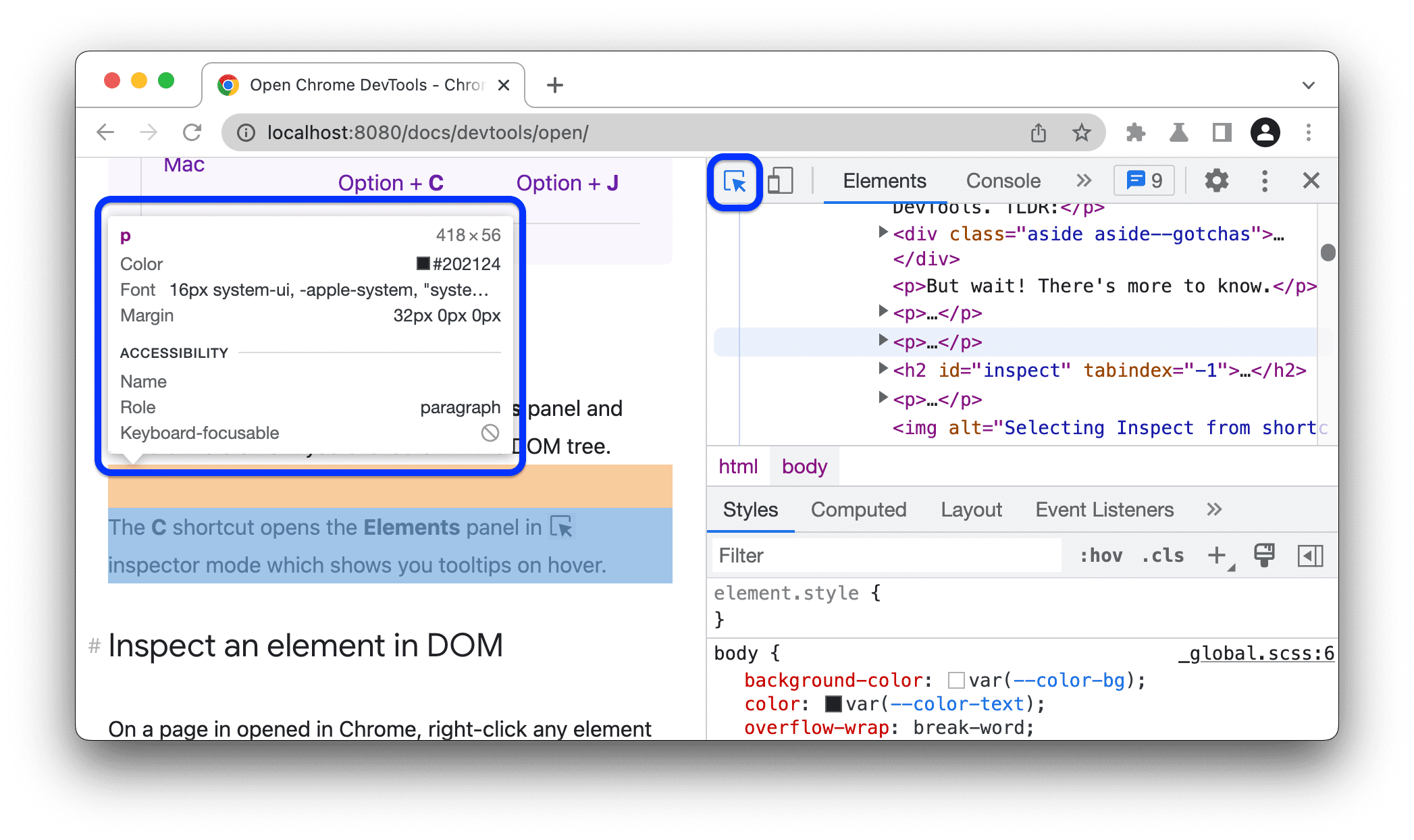Click the Add new style rule button
The width and height of the screenshot is (1414, 840).
tap(1219, 556)
